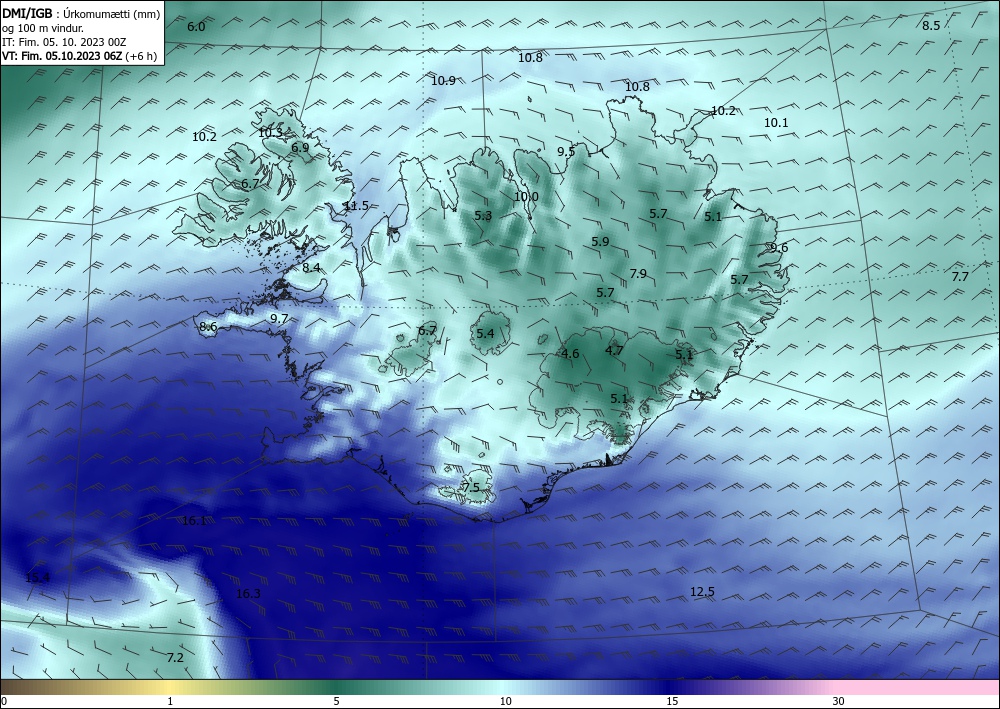Click the map value 8.4
1000x709 pixels.
311,268
